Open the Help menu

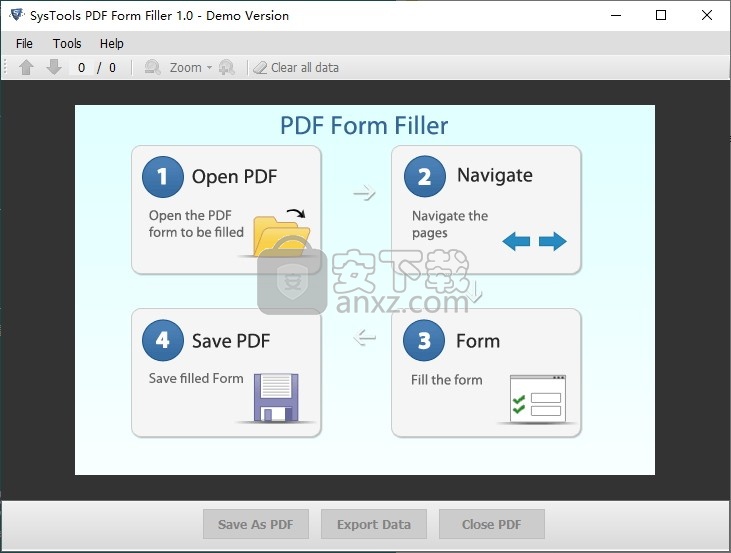(112, 43)
